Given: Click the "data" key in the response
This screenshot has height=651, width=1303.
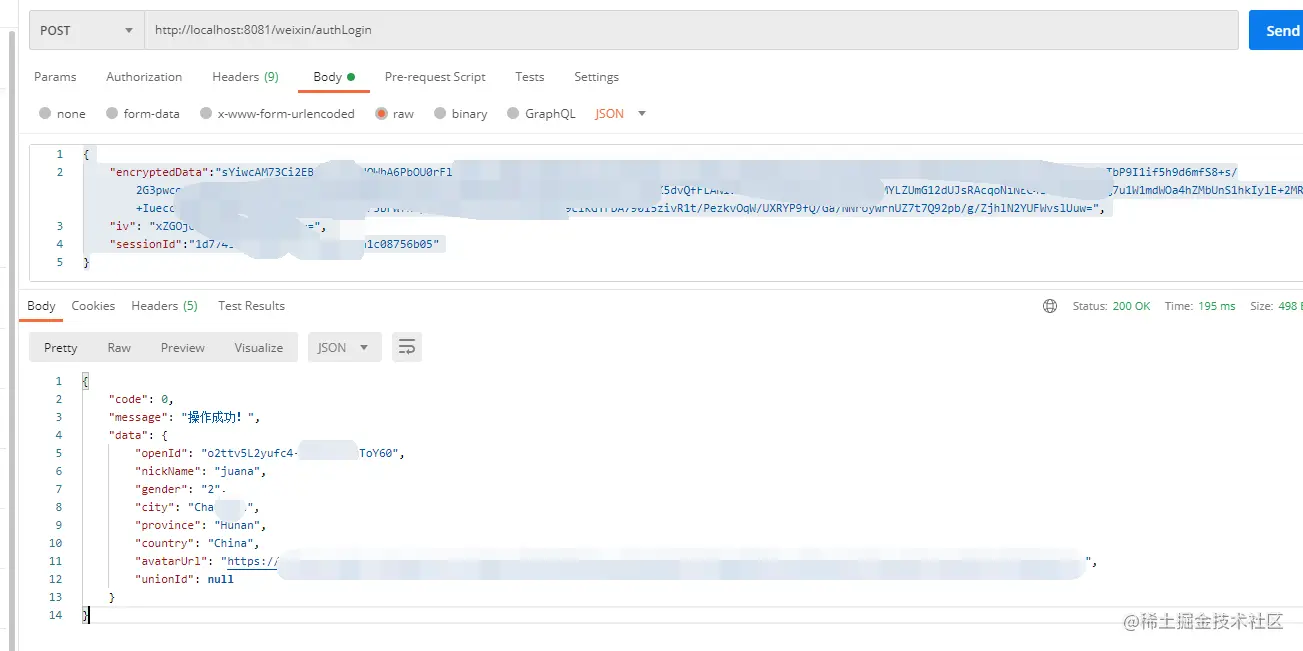Looking at the screenshot, I should point(128,435).
